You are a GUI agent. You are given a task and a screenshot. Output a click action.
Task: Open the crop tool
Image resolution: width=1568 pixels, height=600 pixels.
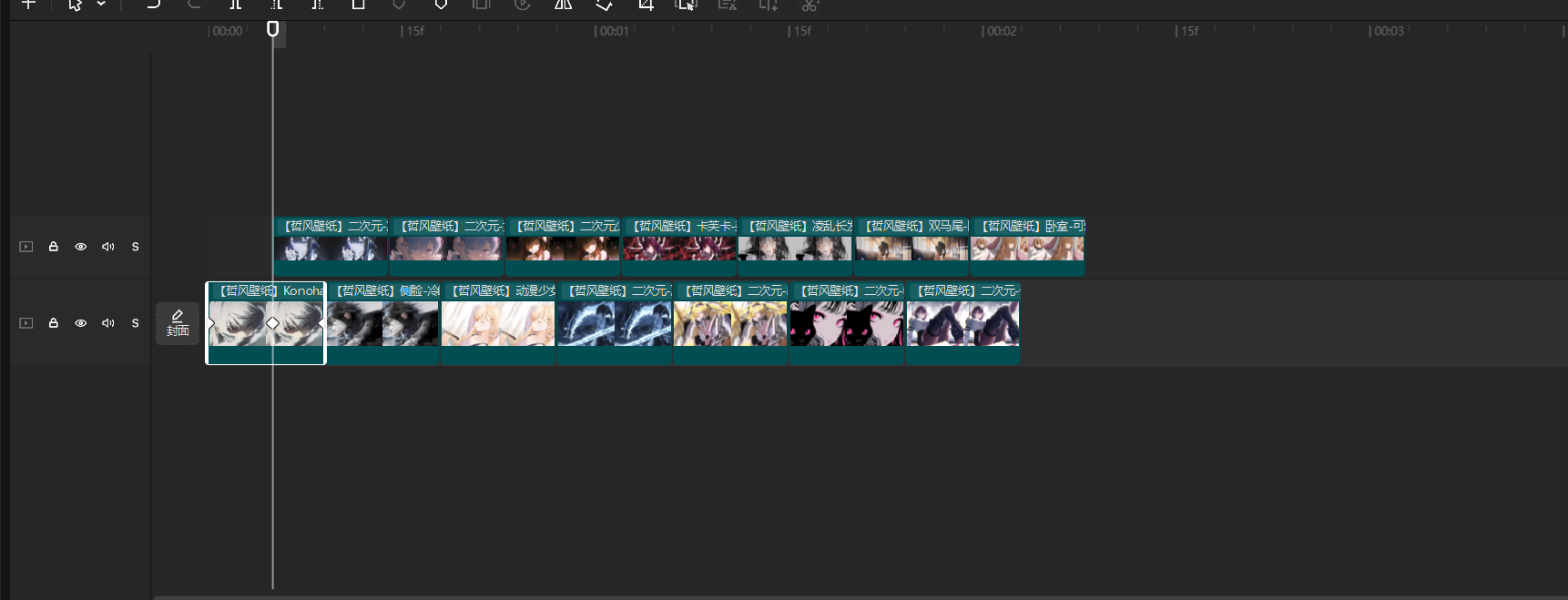click(x=646, y=5)
